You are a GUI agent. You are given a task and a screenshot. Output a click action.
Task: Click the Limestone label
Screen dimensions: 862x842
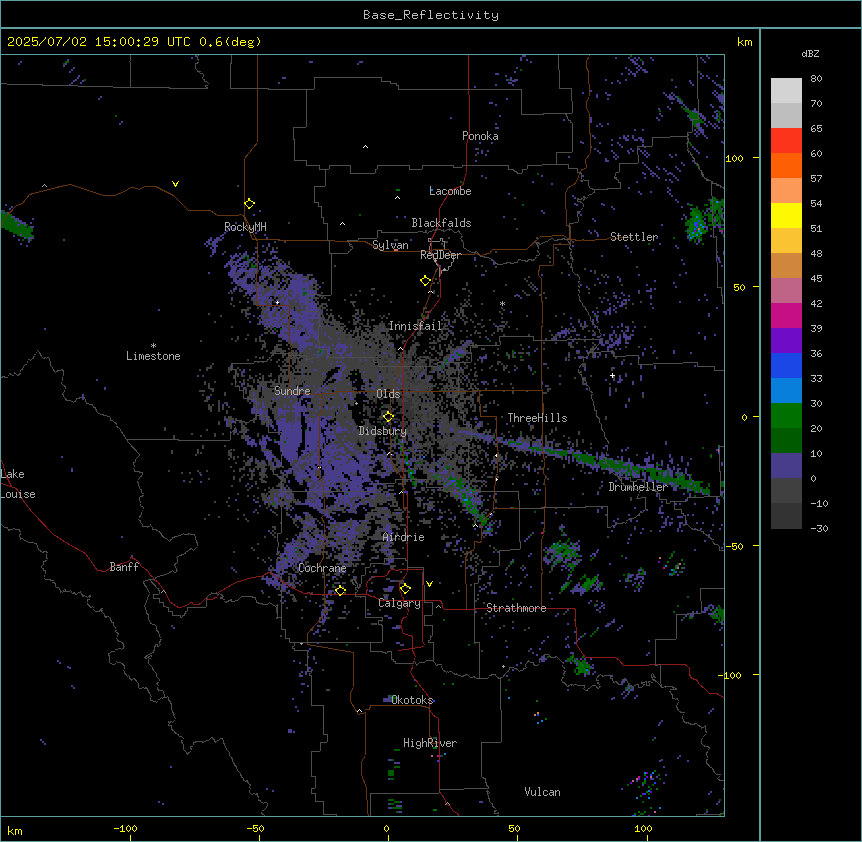[x=153, y=356]
